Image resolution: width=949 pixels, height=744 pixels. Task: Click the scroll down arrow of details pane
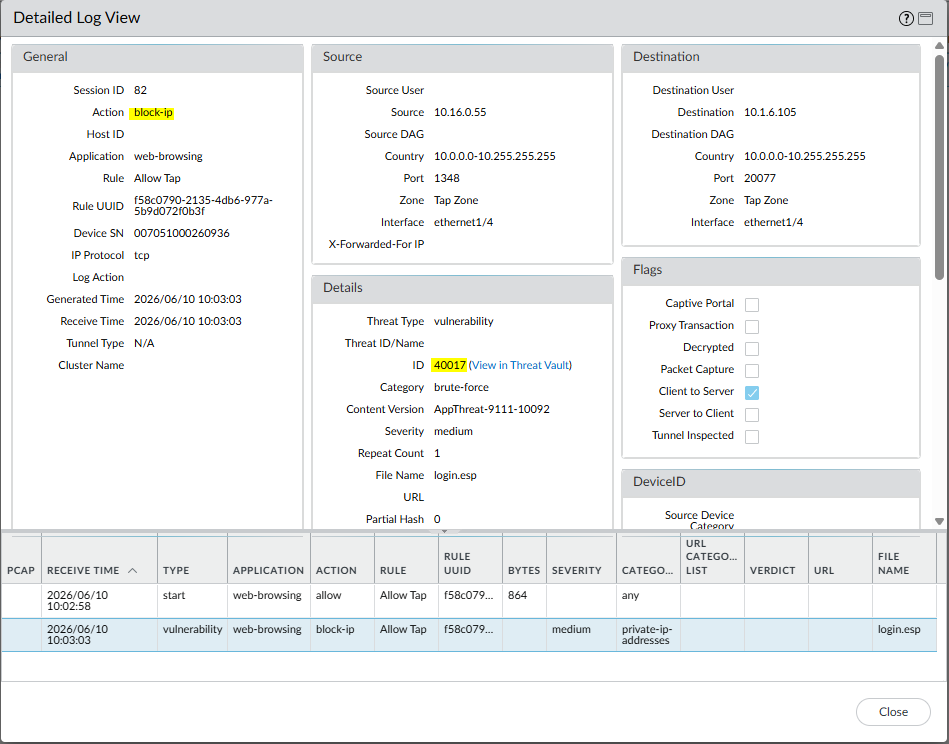[x=939, y=521]
